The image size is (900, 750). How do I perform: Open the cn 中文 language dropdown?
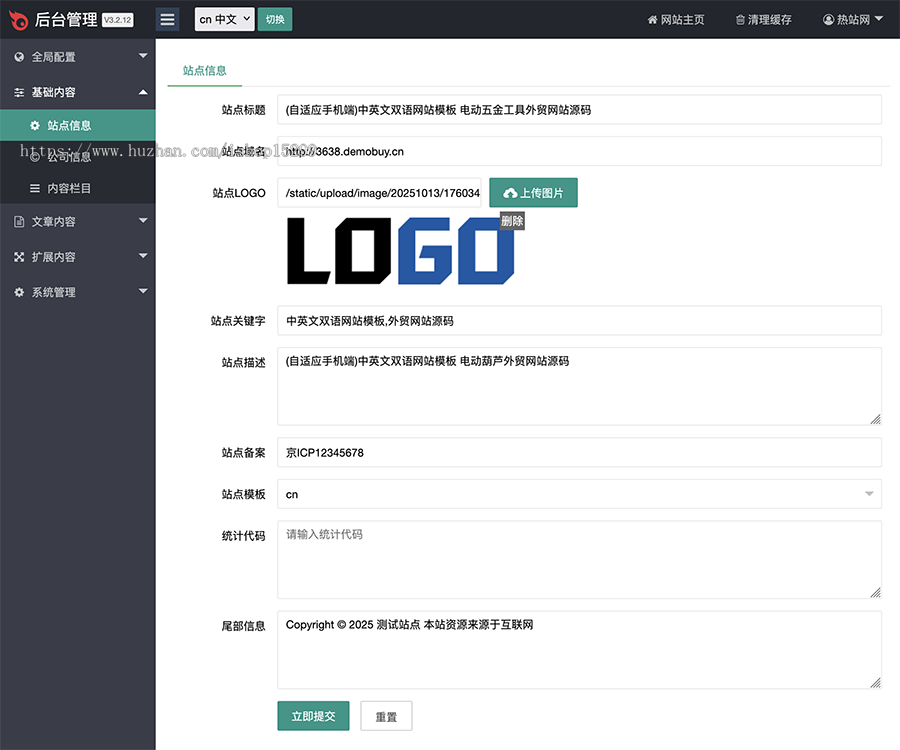(224, 20)
